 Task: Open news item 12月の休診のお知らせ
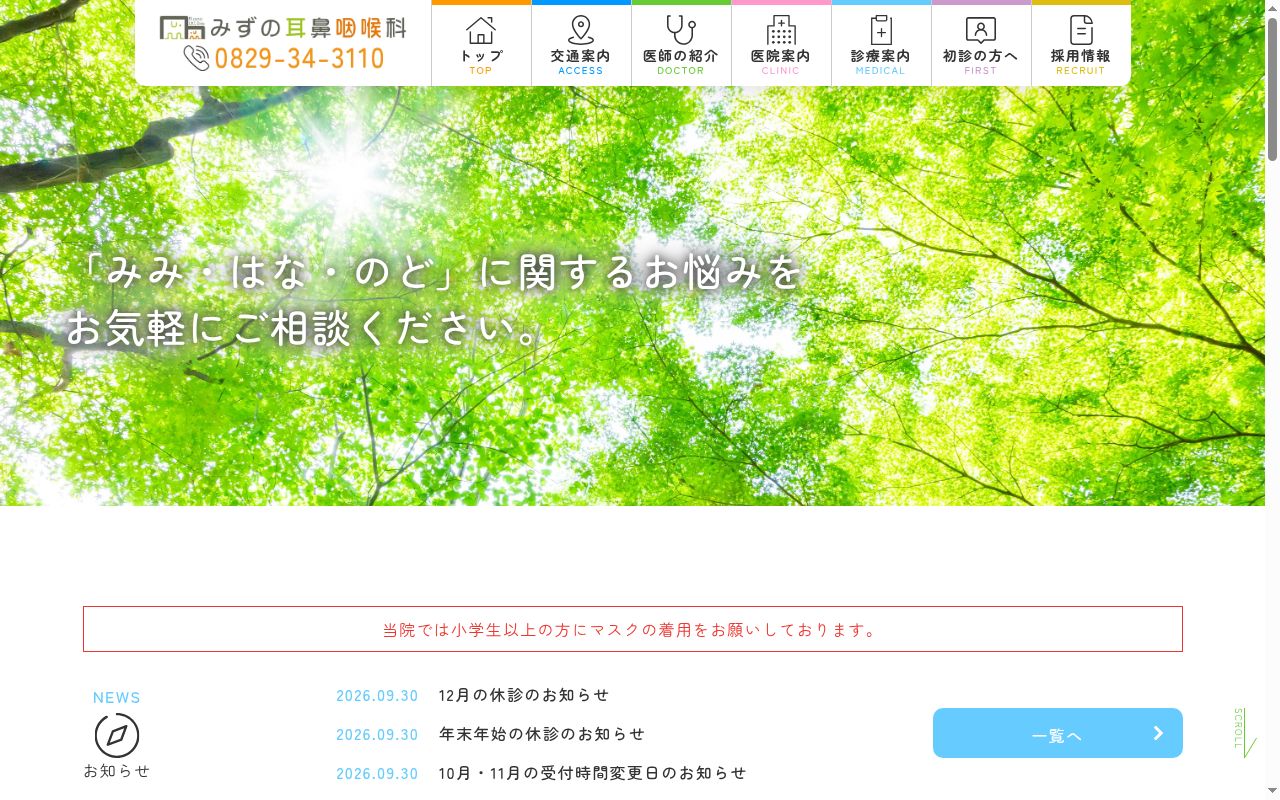coord(524,695)
